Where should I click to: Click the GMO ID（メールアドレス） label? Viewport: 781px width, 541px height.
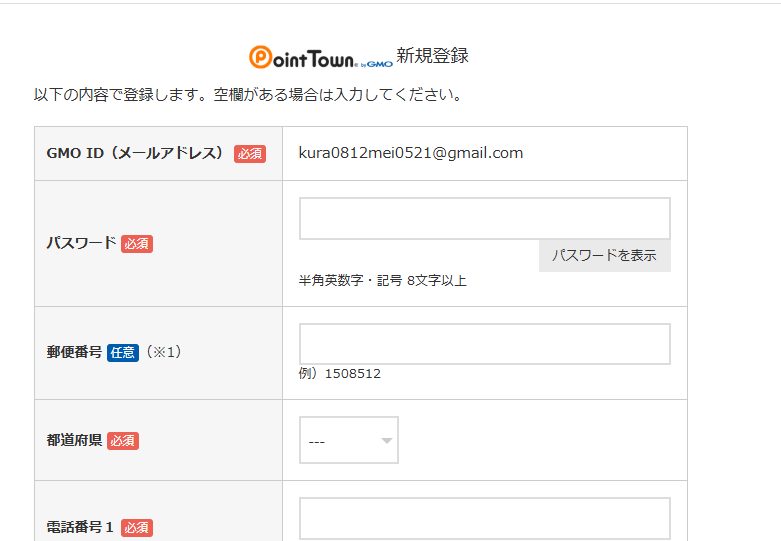pyautogui.click(x=134, y=153)
